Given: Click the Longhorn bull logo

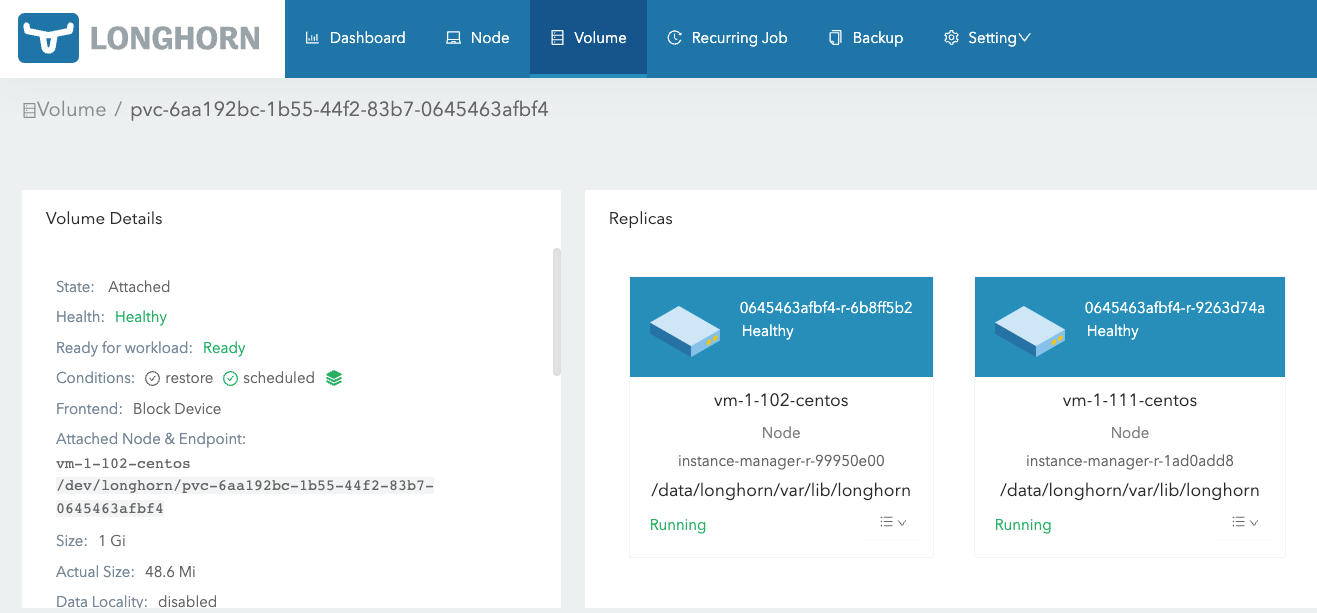Looking at the screenshot, I should pos(49,39).
